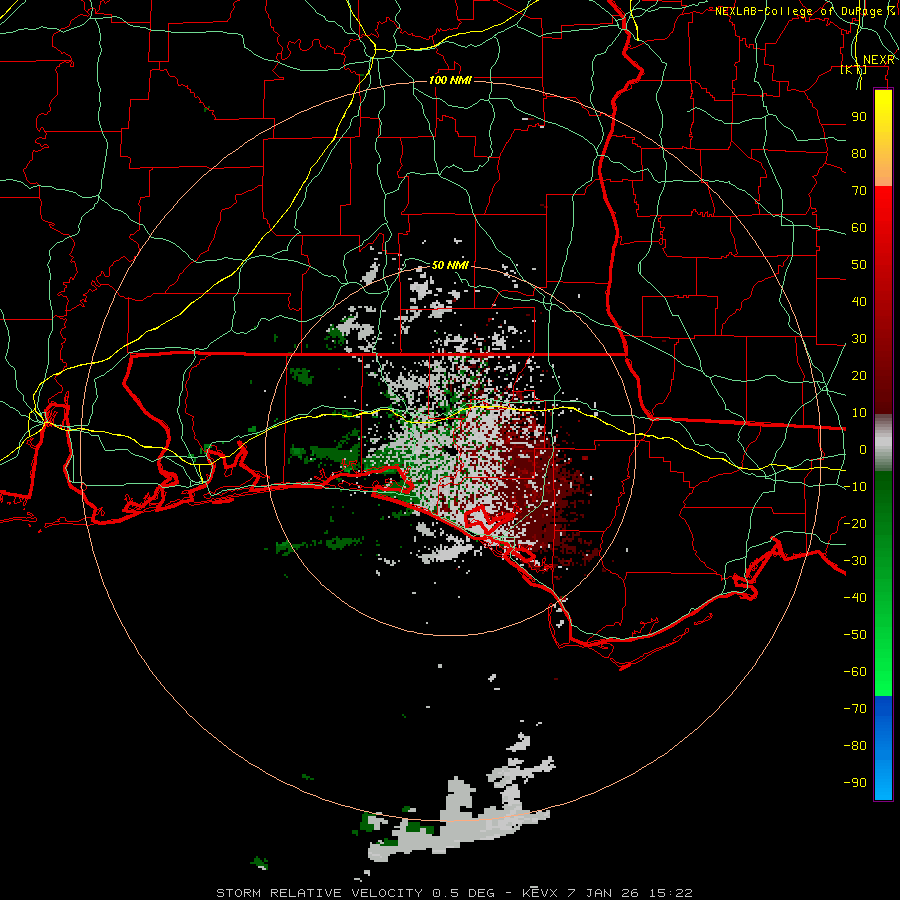Click the "KEVX" radar site identifier
Screen dimensions: 900x900
pyautogui.click(x=541, y=893)
